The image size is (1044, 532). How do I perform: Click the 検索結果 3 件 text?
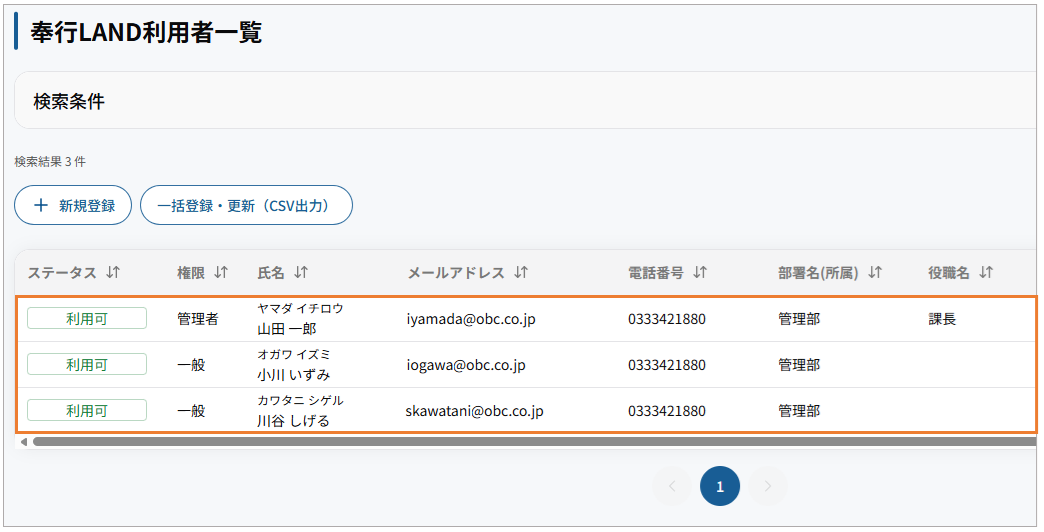coord(50,162)
